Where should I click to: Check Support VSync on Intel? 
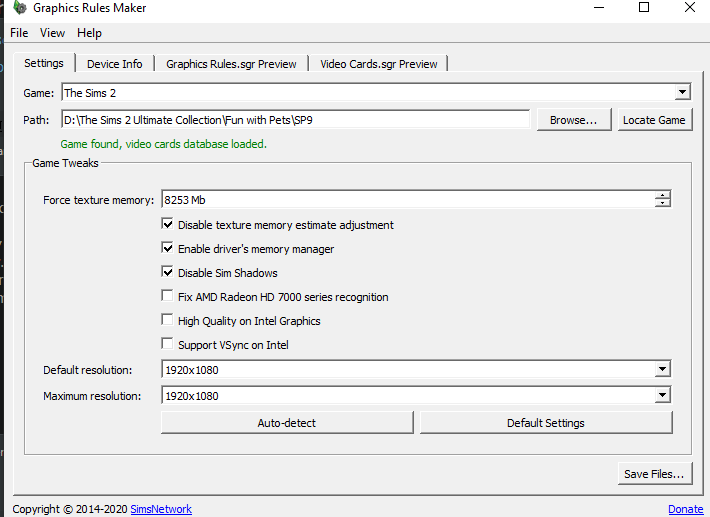[x=168, y=345]
